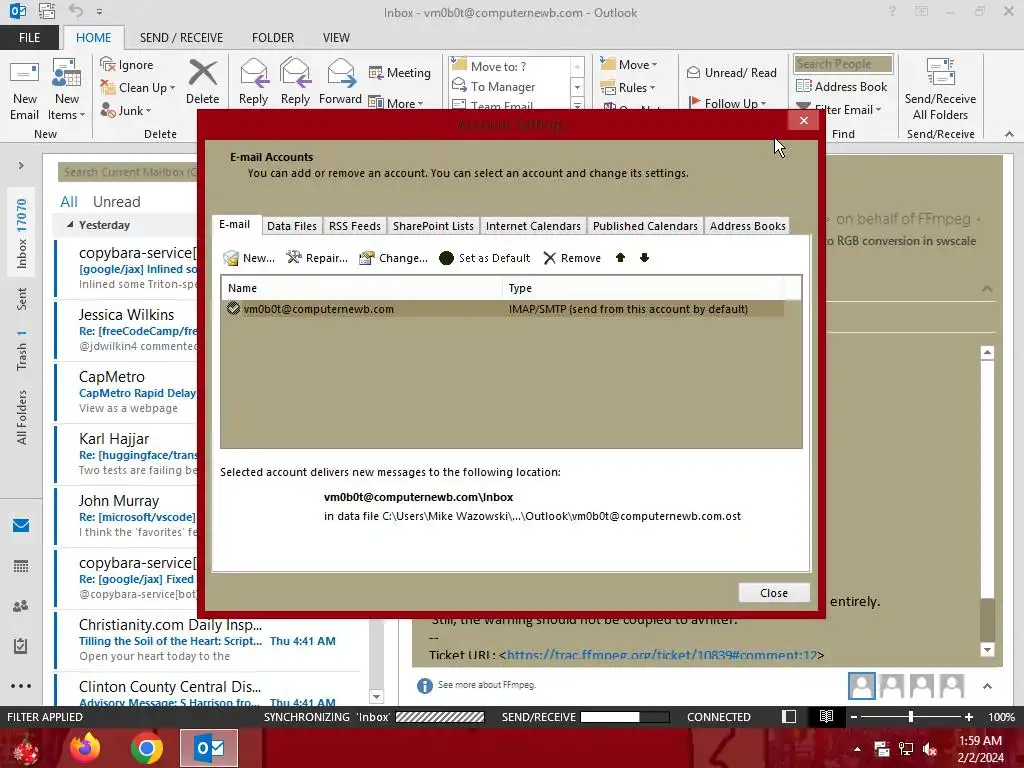1024x768 pixels.
Task: Click the Close button in dialog
Action: 774,593
